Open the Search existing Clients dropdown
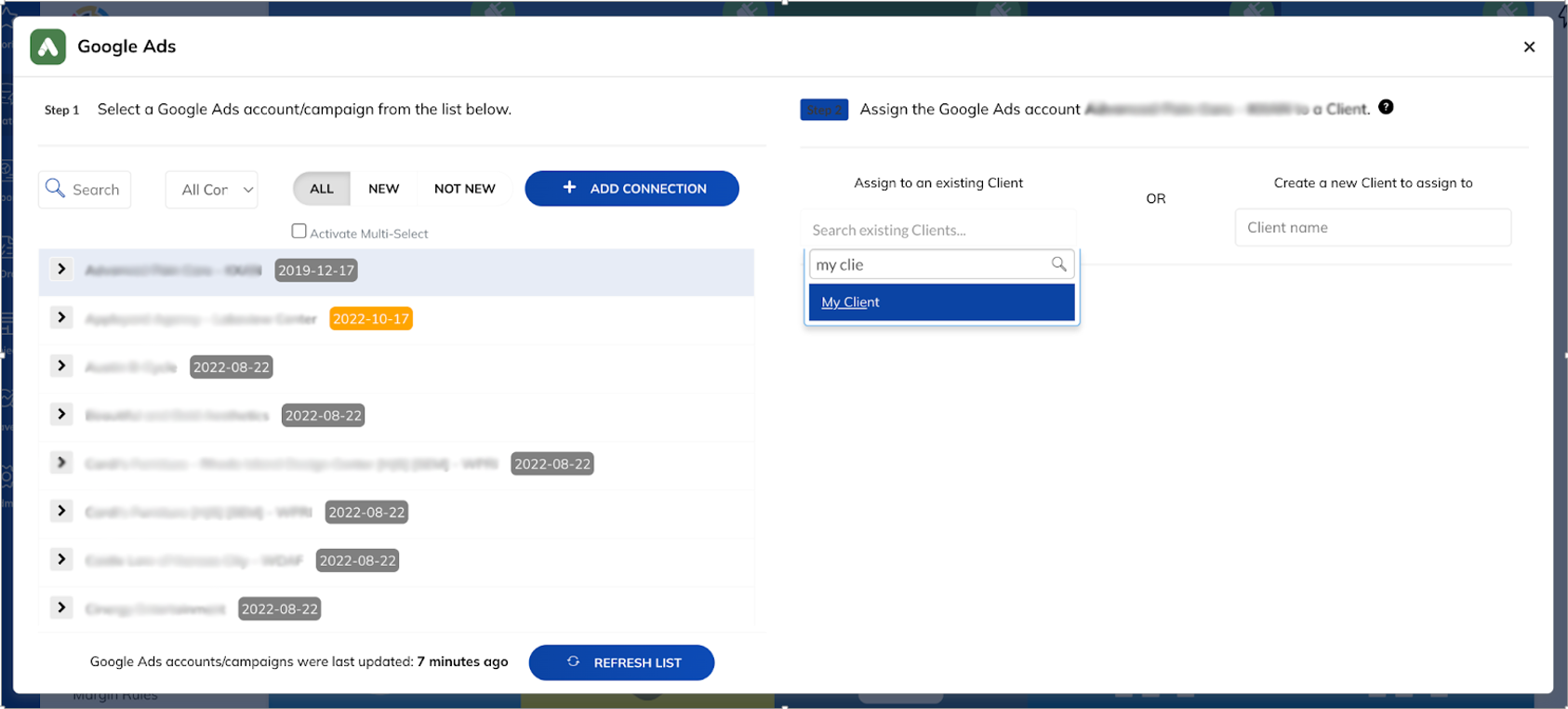This screenshot has width=1568, height=709. (x=938, y=230)
